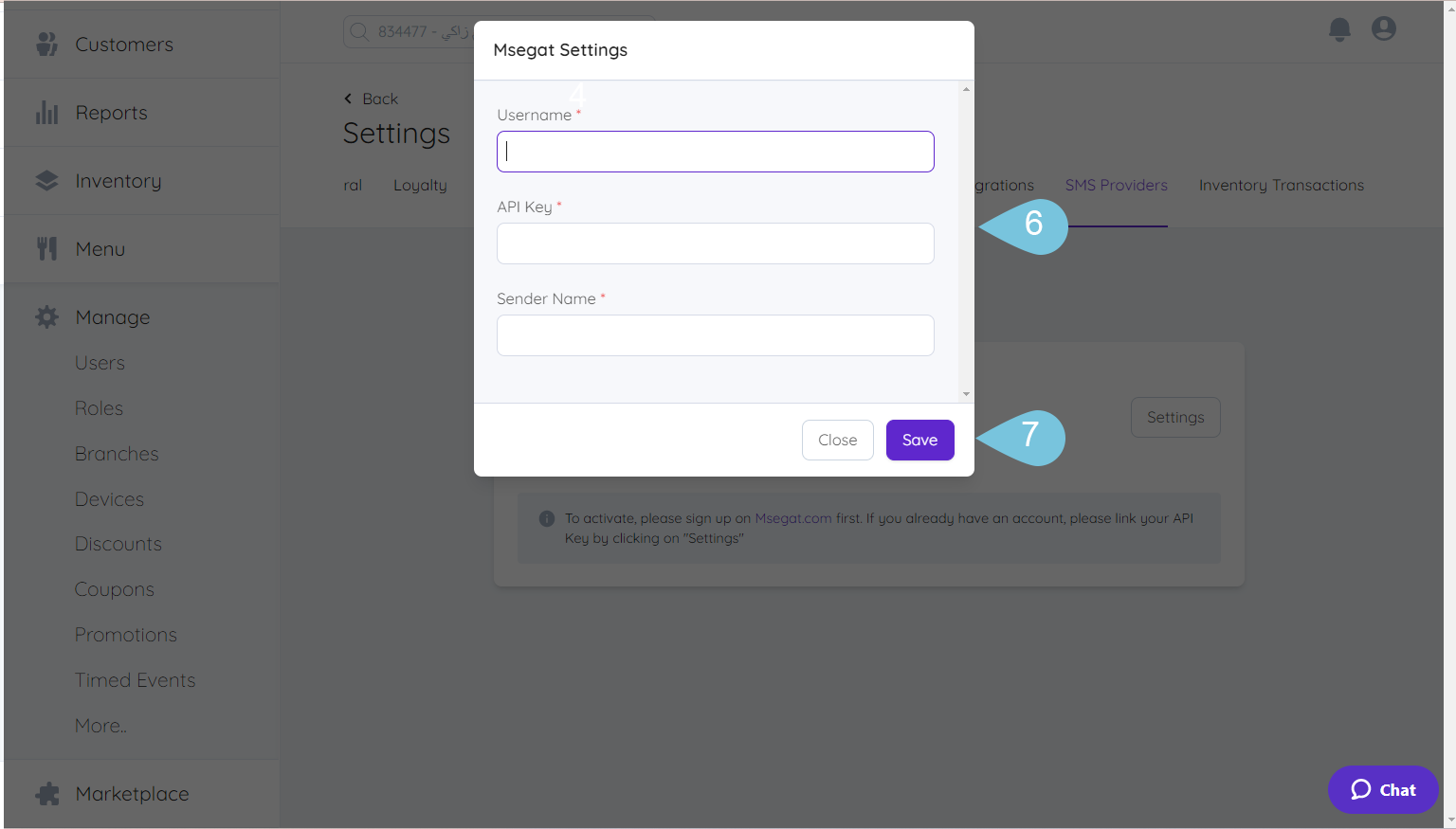Click the Settings button near the info notice
The image size is (1456, 829).
point(1175,417)
